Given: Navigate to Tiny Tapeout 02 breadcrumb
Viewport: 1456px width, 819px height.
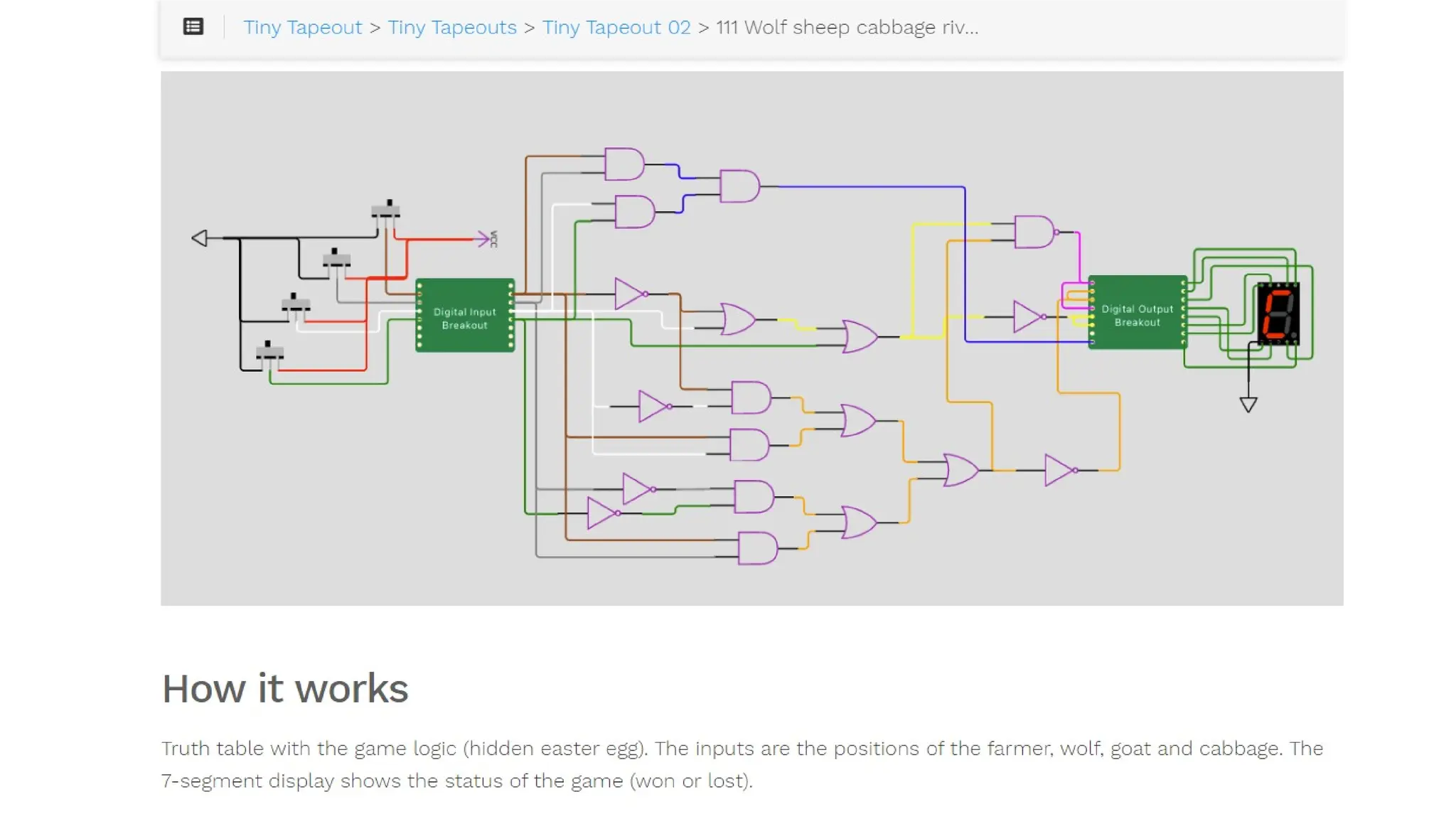Looking at the screenshot, I should click(616, 27).
